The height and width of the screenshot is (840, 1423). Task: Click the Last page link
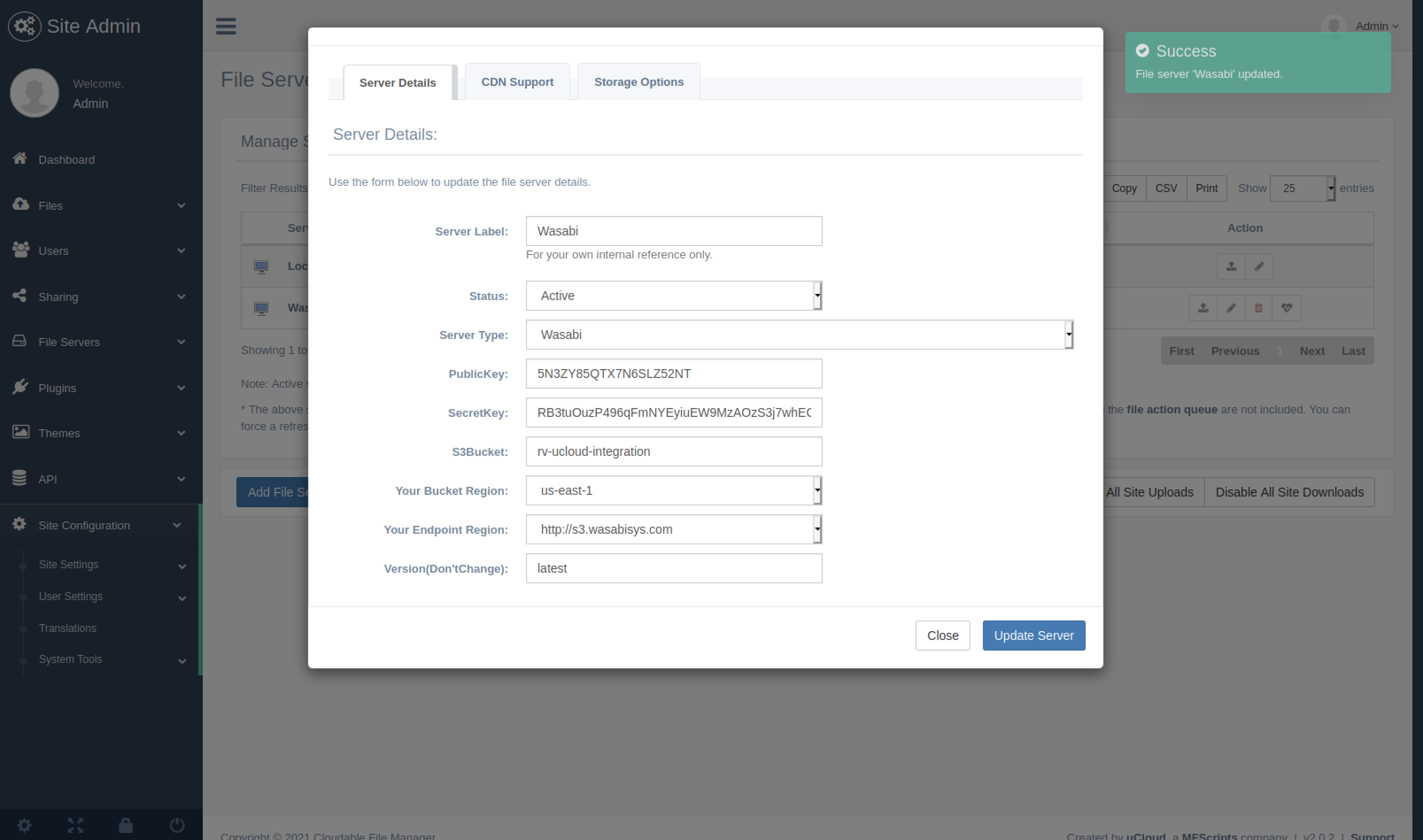pos(1353,351)
